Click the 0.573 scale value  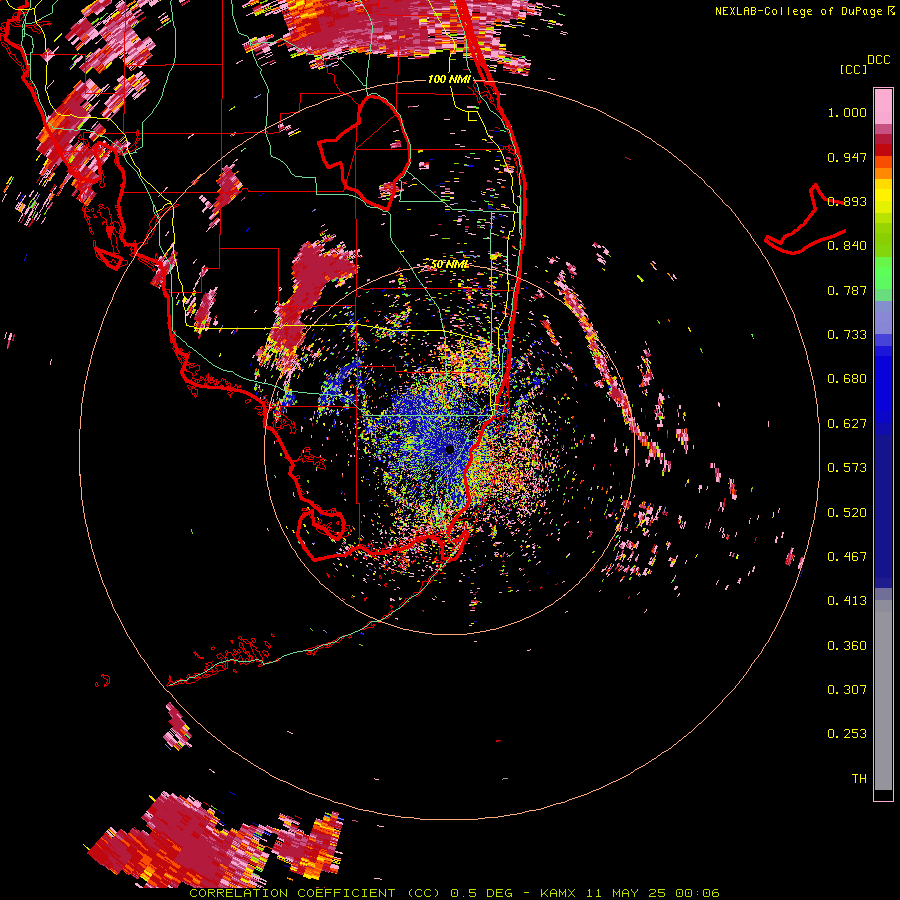pyautogui.click(x=847, y=468)
